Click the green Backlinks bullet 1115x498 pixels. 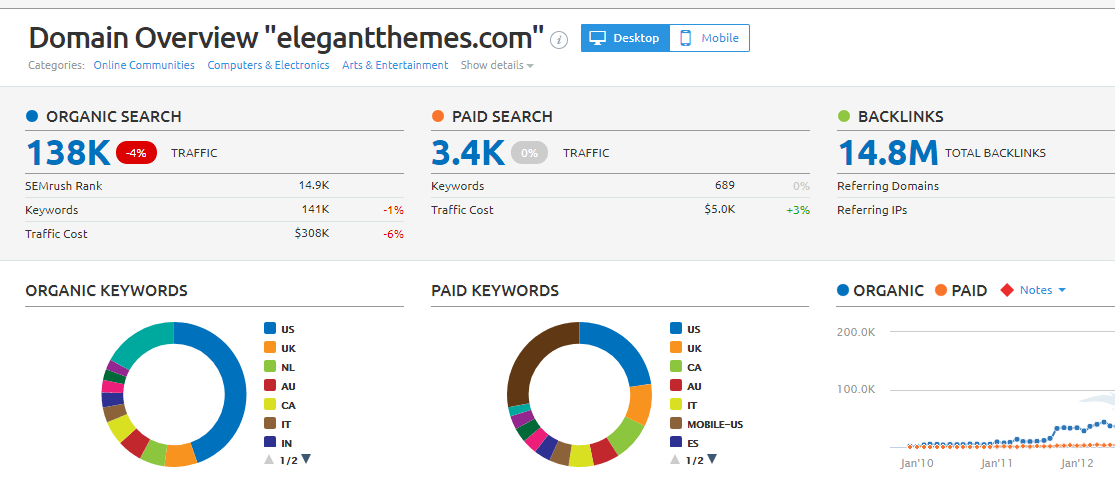[x=843, y=116]
